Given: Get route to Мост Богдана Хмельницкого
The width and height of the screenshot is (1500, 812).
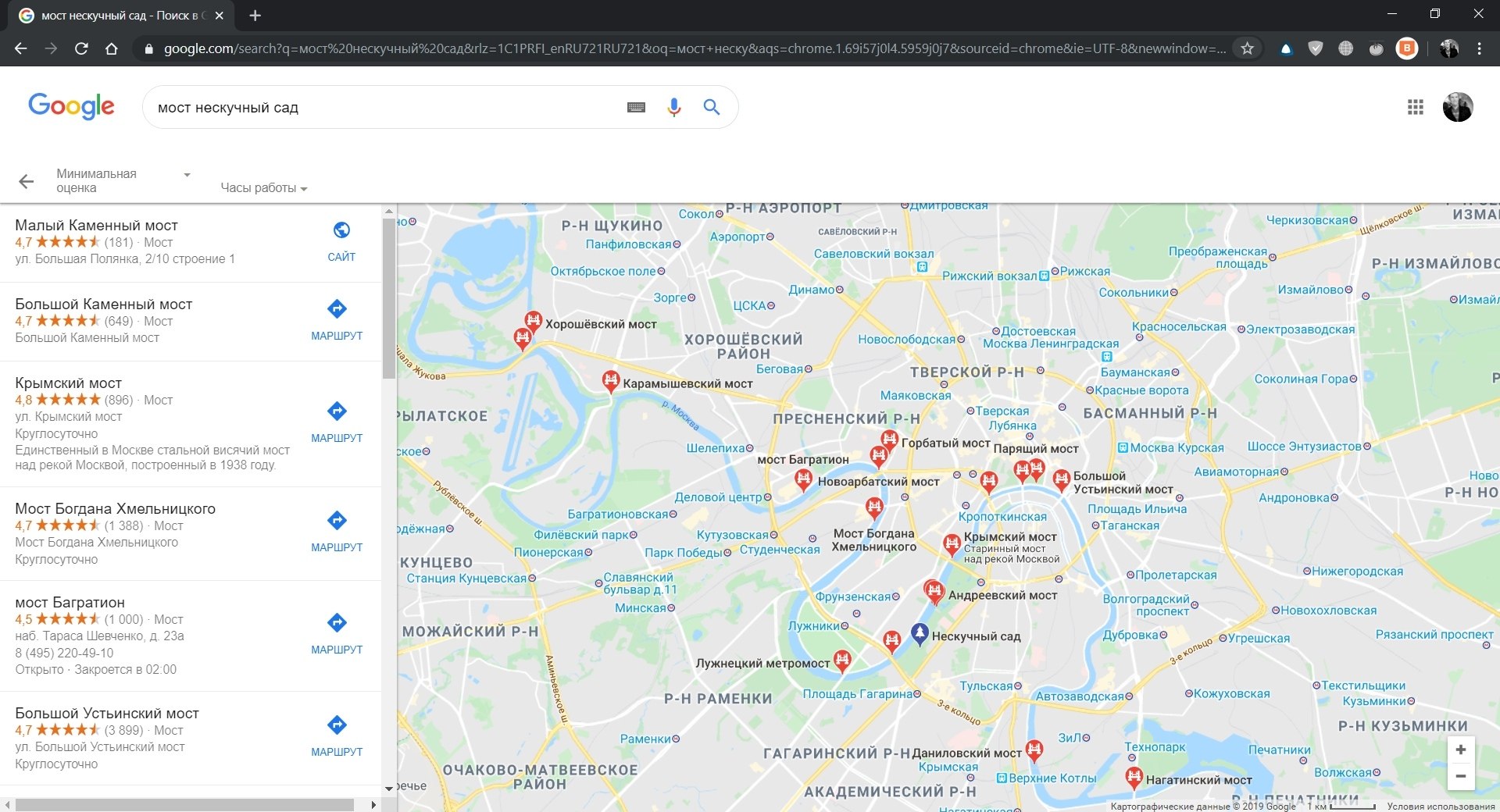Looking at the screenshot, I should (x=337, y=532).
